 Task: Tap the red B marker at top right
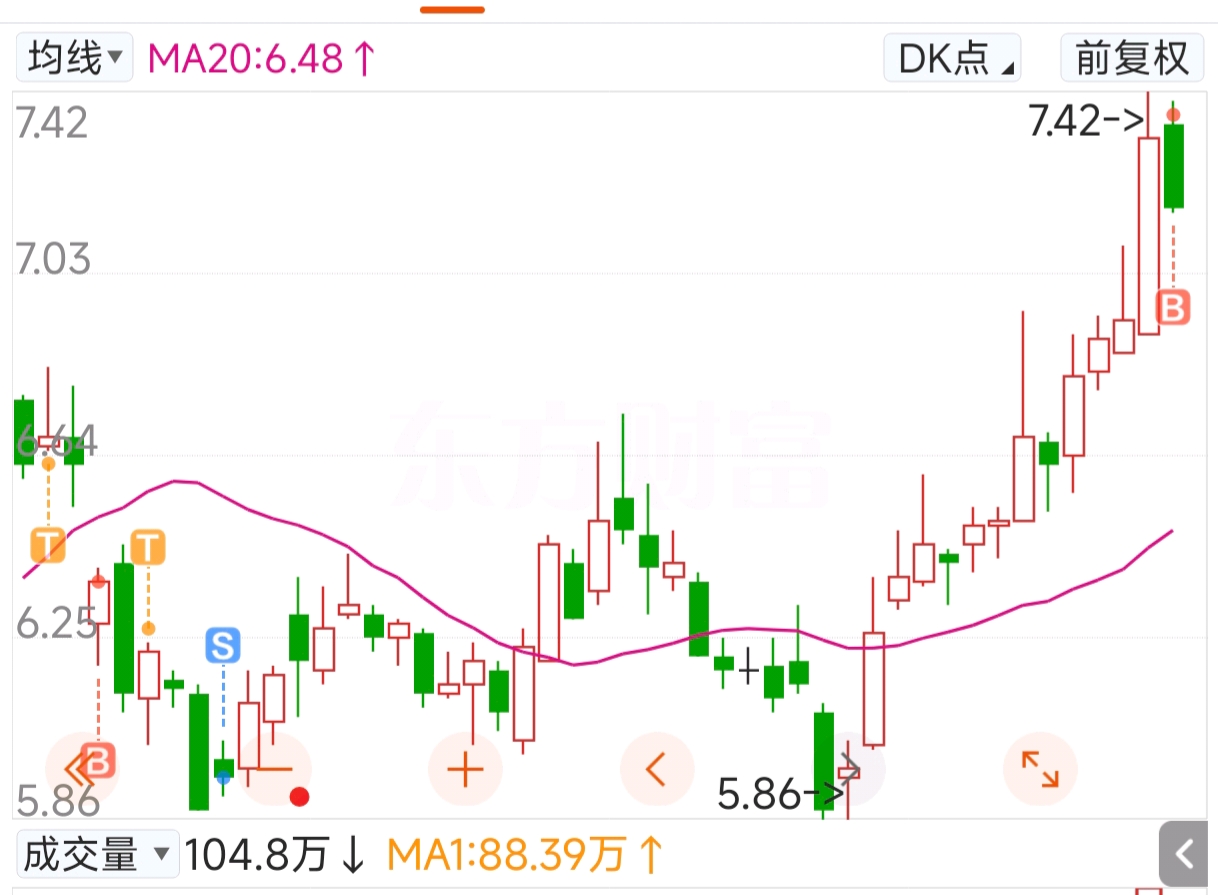[1174, 307]
